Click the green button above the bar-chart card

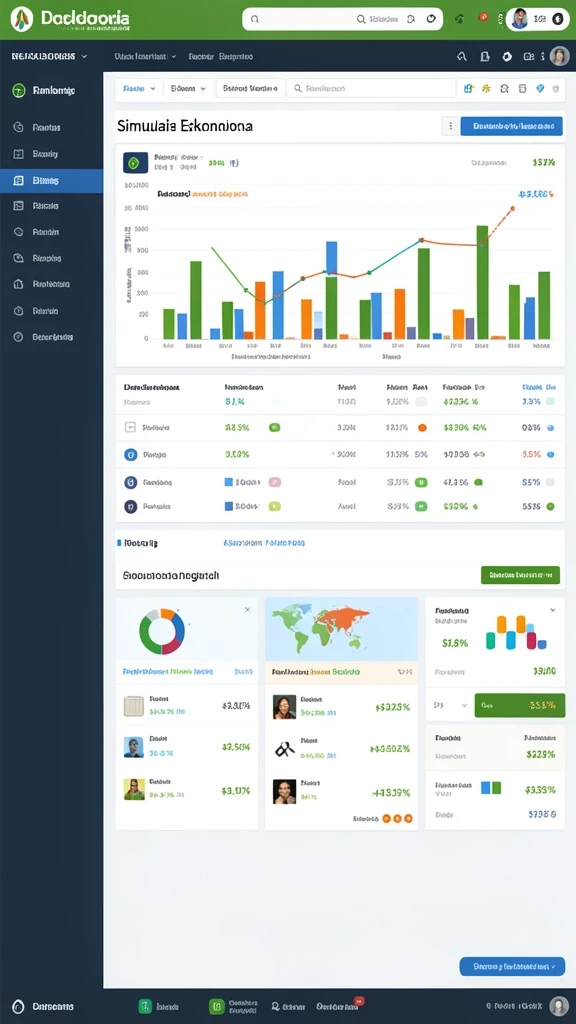click(520, 575)
